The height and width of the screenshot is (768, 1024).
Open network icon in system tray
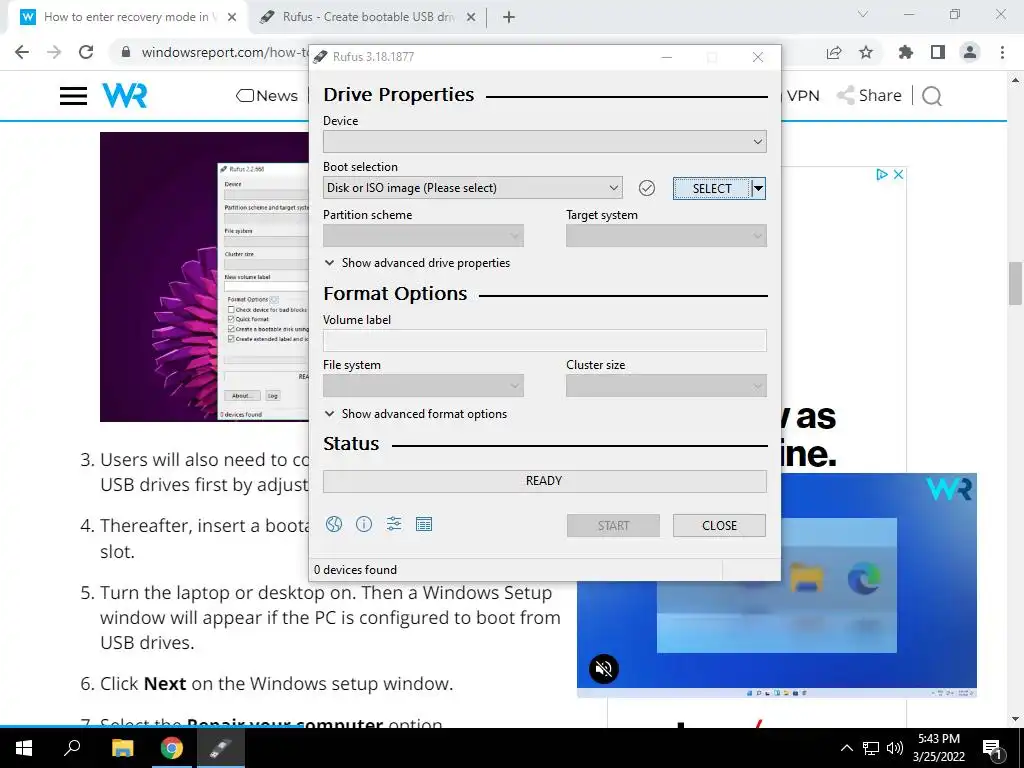pyautogui.click(x=871, y=748)
